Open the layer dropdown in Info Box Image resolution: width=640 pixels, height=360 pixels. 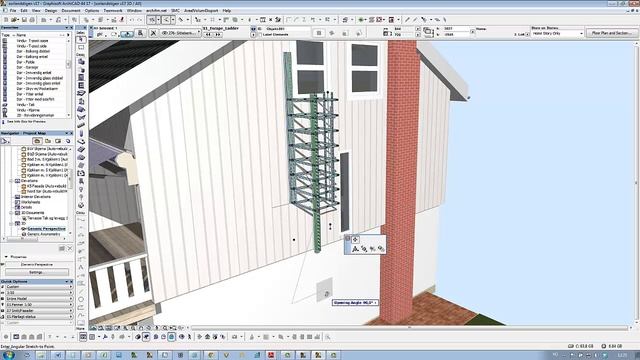tap(180, 33)
